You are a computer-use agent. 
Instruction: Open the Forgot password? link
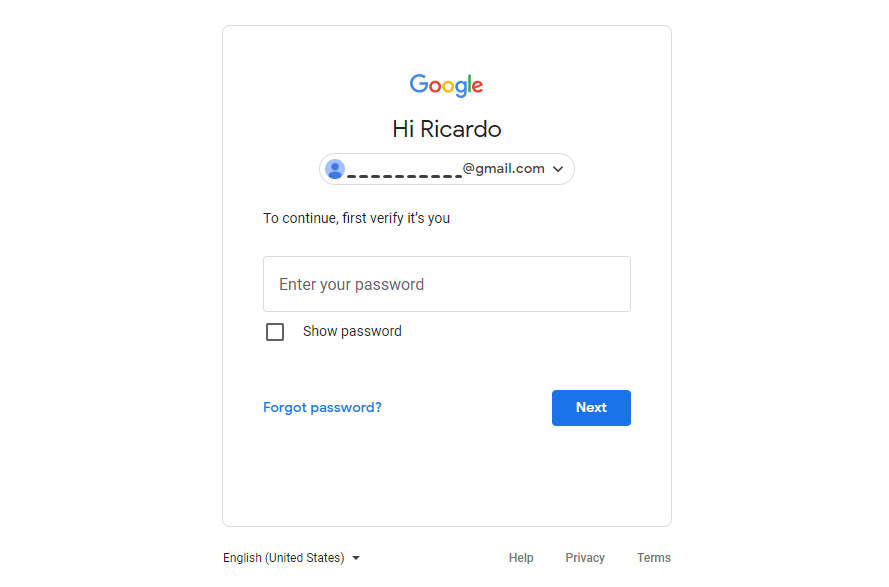[x=322, y=407]
